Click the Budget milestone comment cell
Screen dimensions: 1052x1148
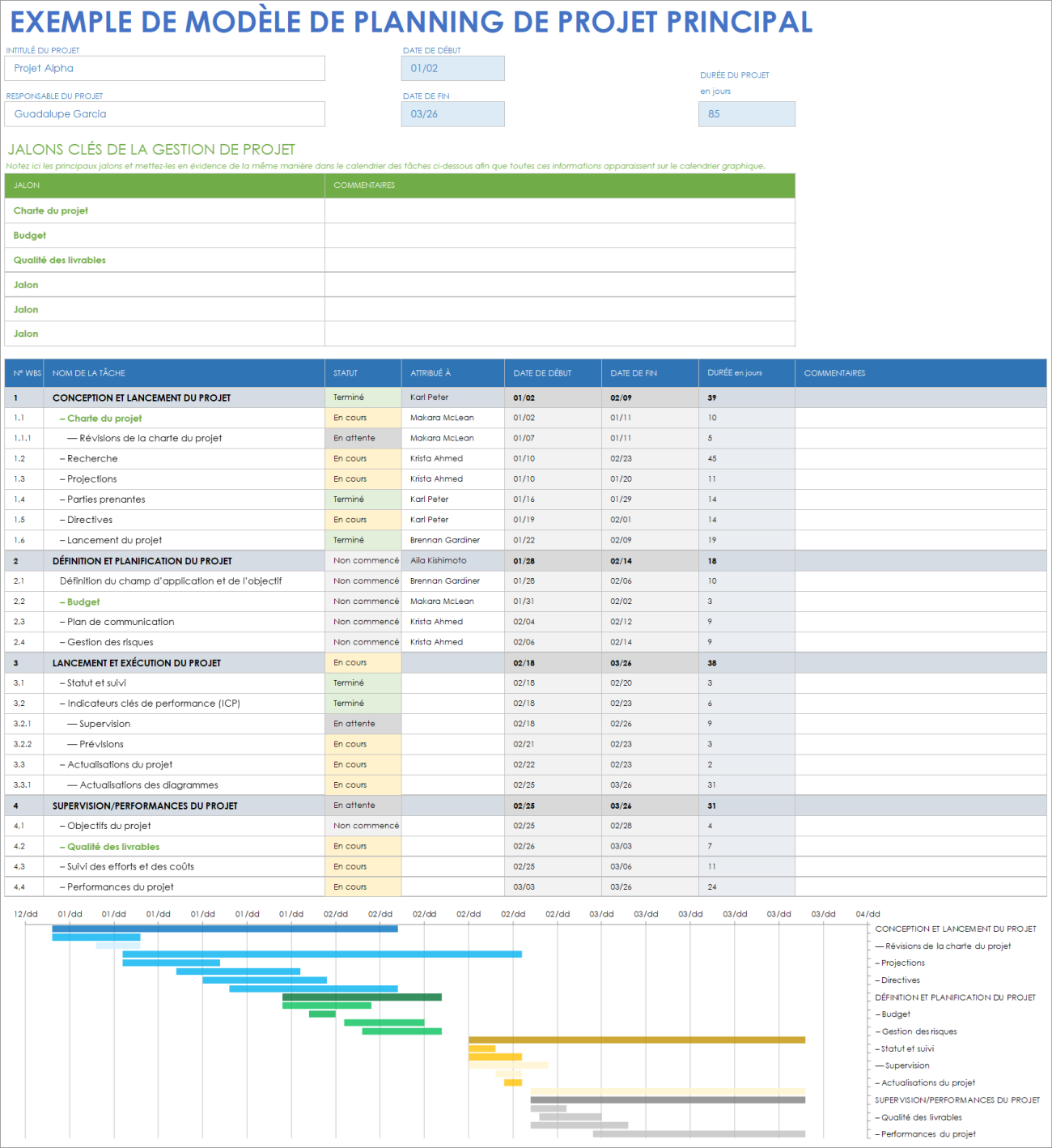558,235
